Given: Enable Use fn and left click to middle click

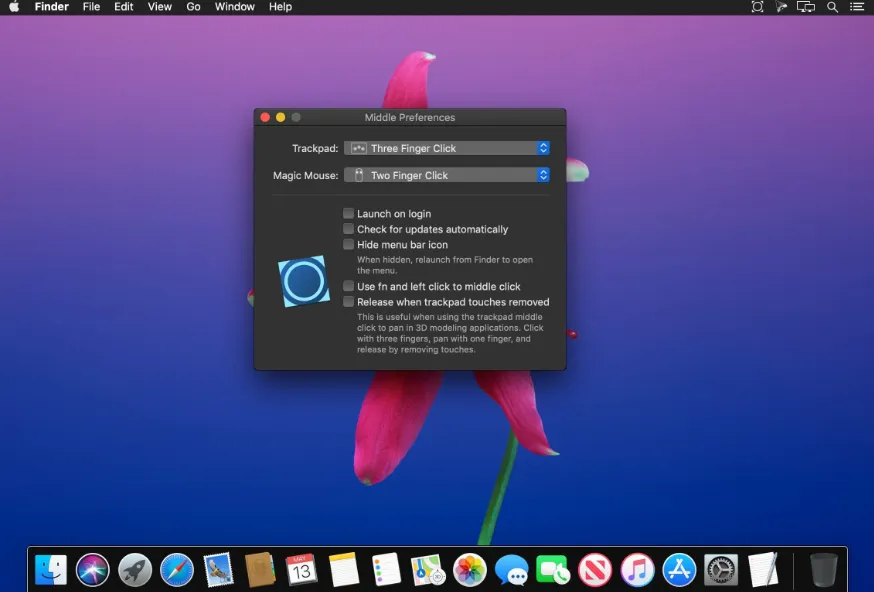Looking at the screenshot, I should coord(348,287).
